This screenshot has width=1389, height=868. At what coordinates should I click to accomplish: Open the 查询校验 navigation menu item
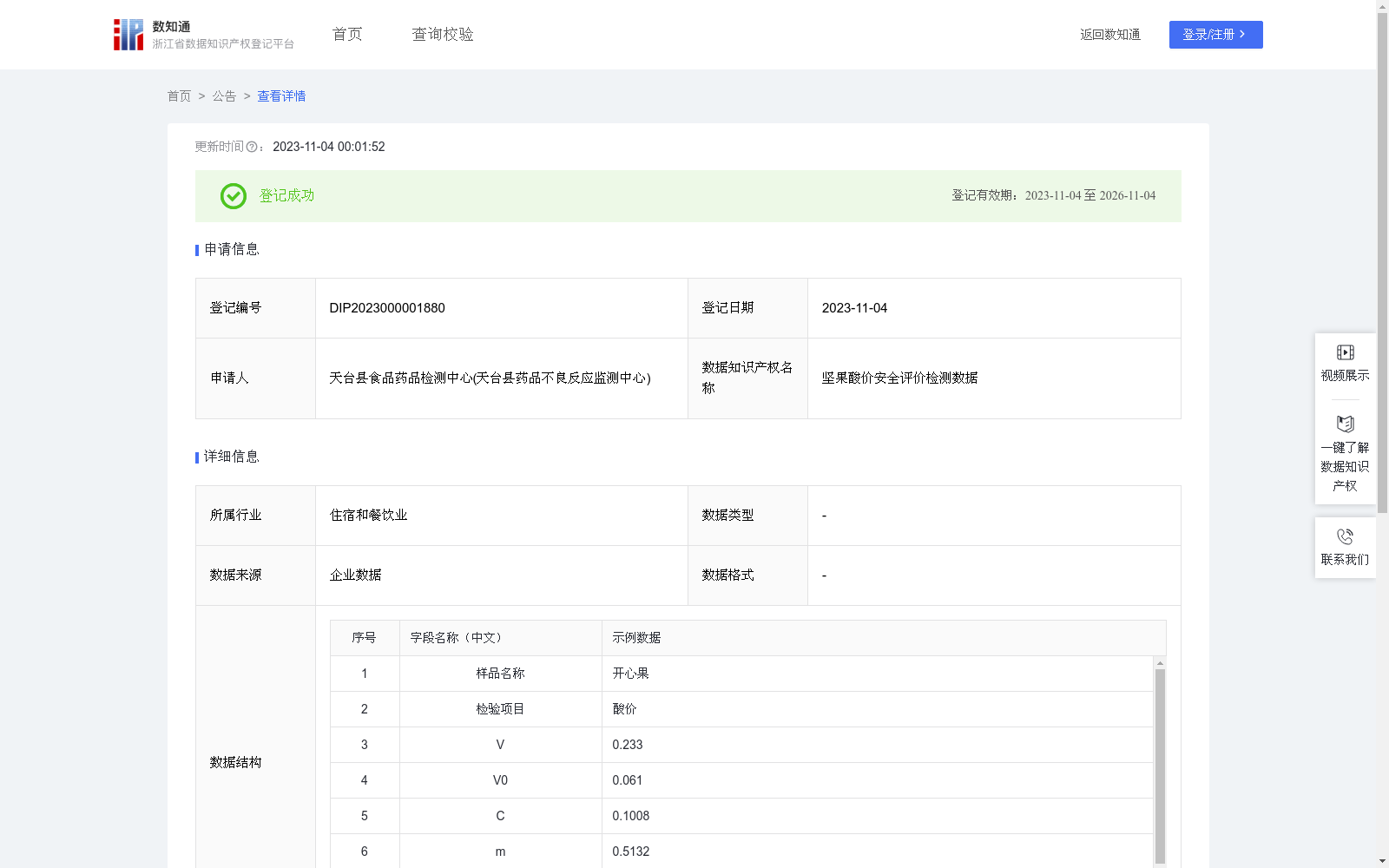(x=443, y=35)
